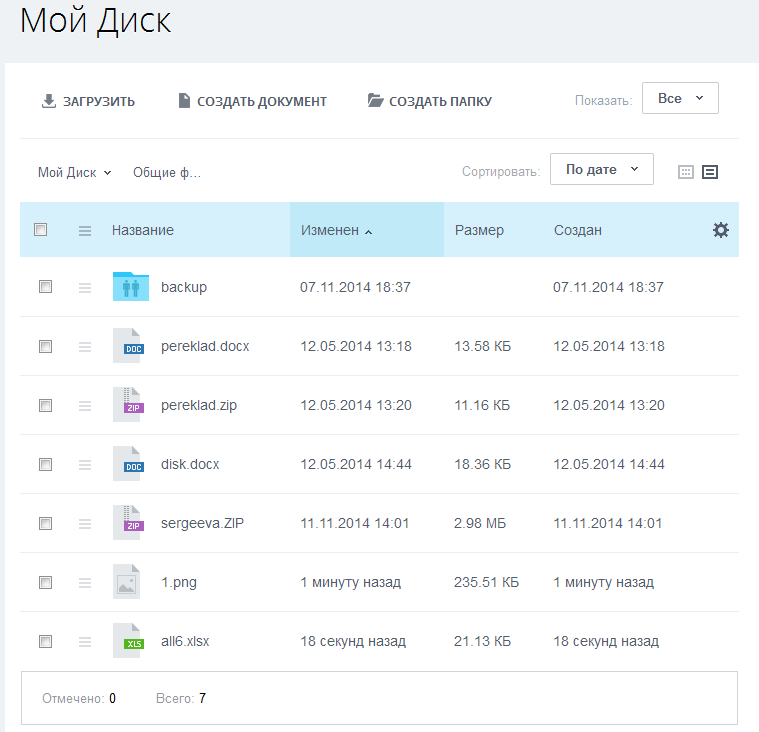This screenshot has height=732, width=759.
Task: Click the ZIP icon of sergeeva.ZIP
Action: pyautogui.click(x=128, y=523)
